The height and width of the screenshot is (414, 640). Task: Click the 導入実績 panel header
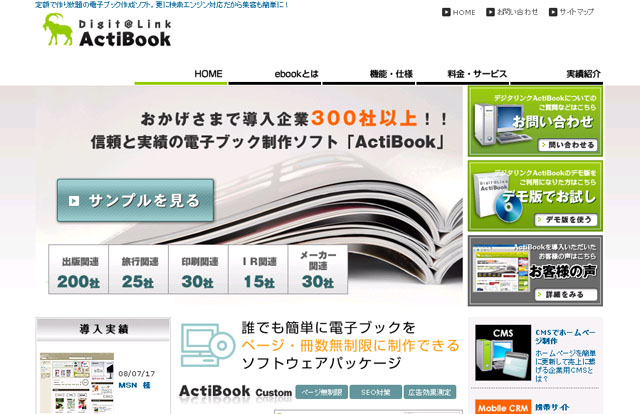[103, 329]
